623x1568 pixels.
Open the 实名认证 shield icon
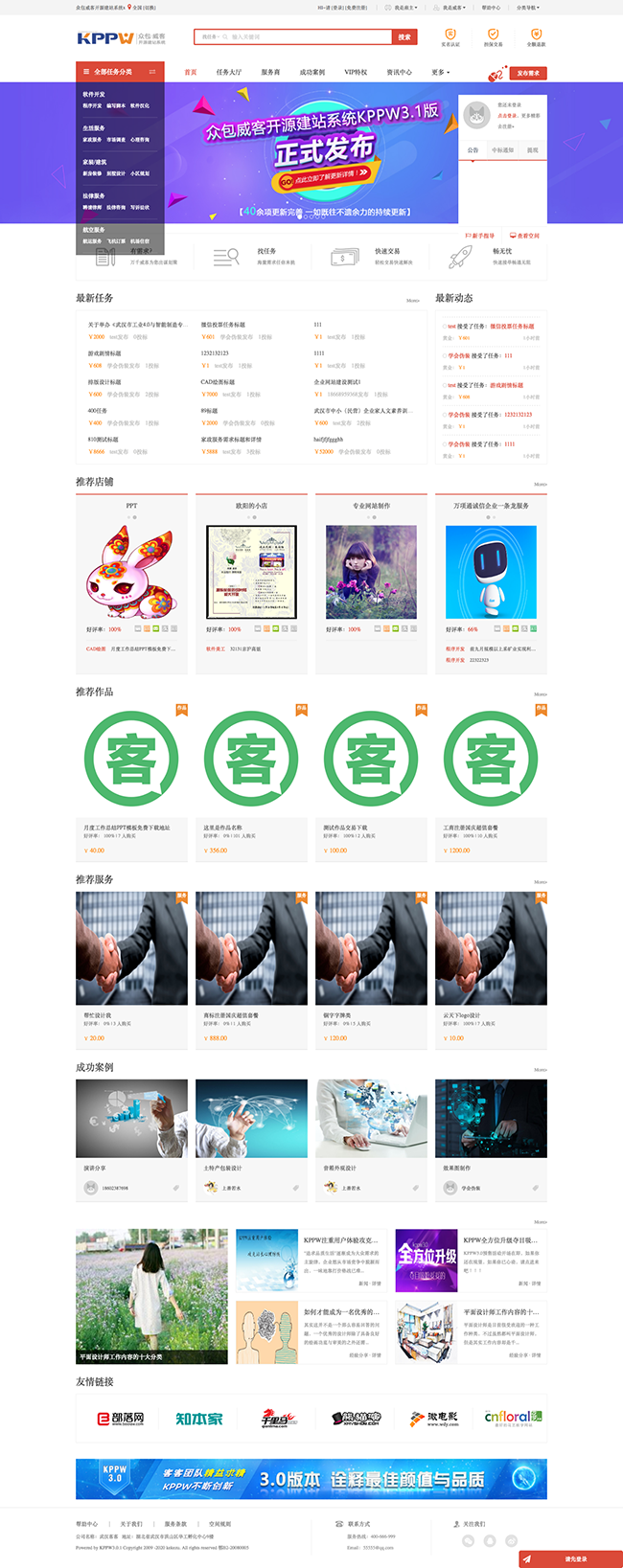(x=450, y=34)
